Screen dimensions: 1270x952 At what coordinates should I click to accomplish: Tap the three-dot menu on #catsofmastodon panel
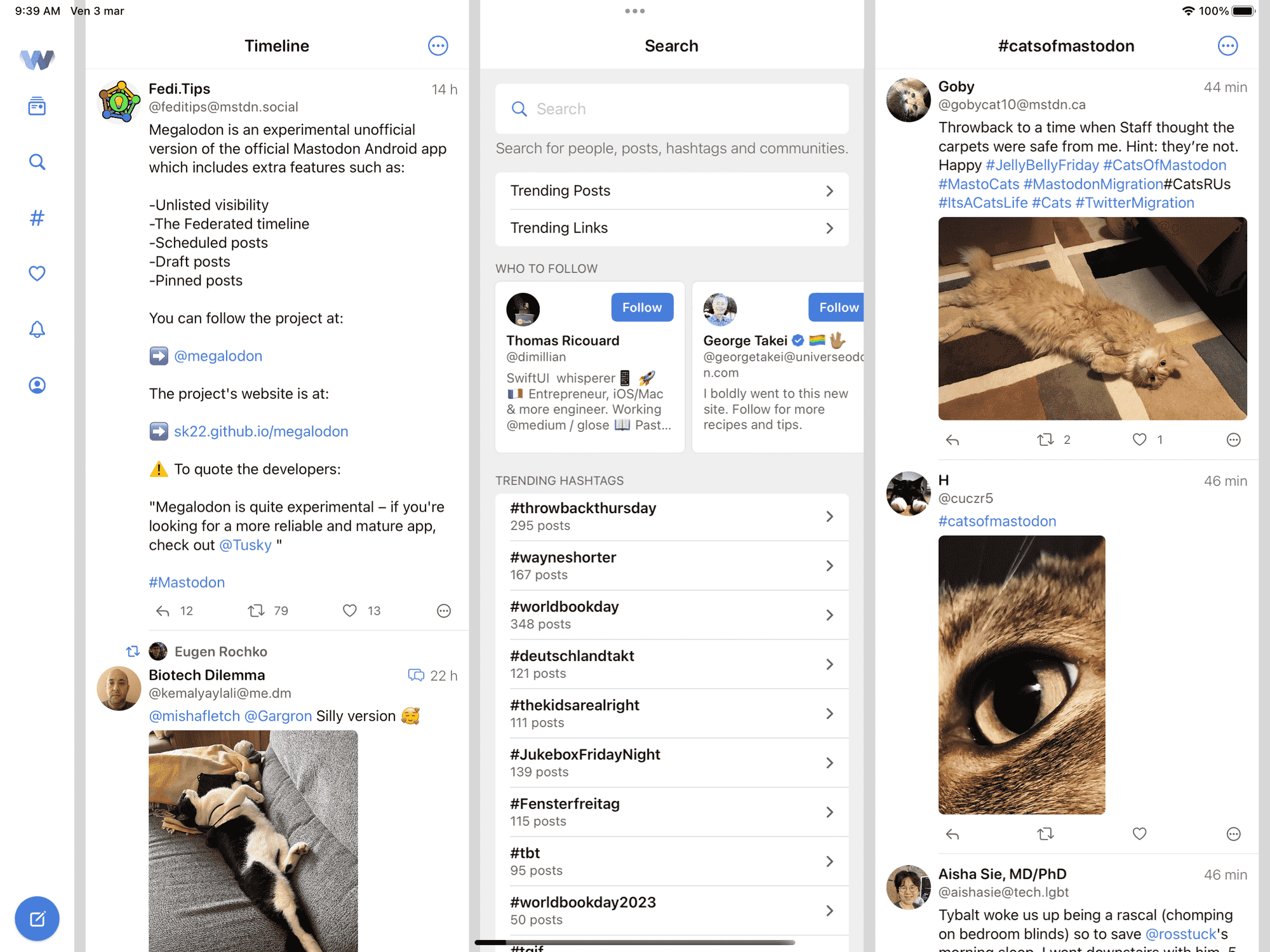pos(1228,46)
